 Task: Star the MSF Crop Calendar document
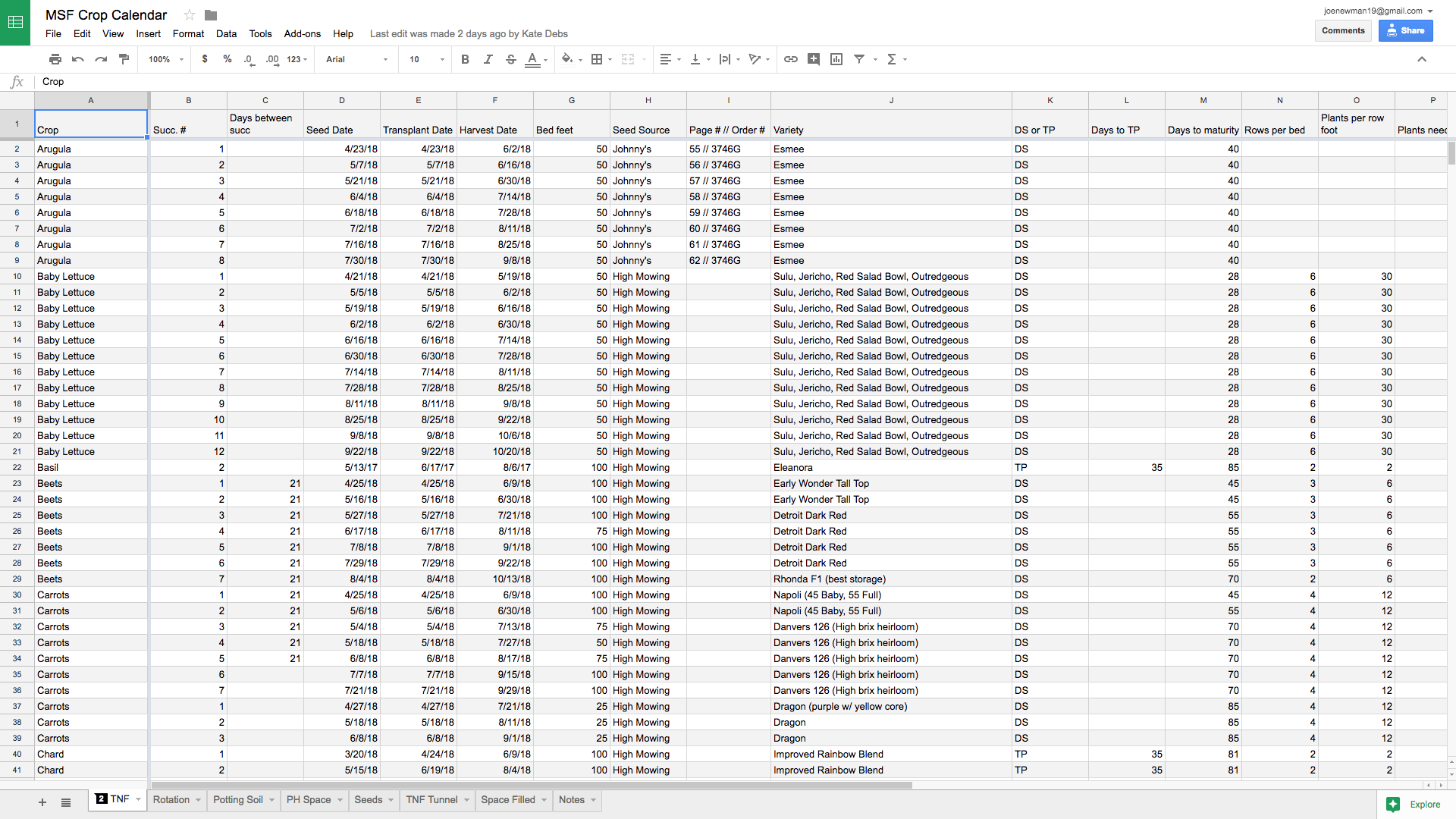pos(190,15)
